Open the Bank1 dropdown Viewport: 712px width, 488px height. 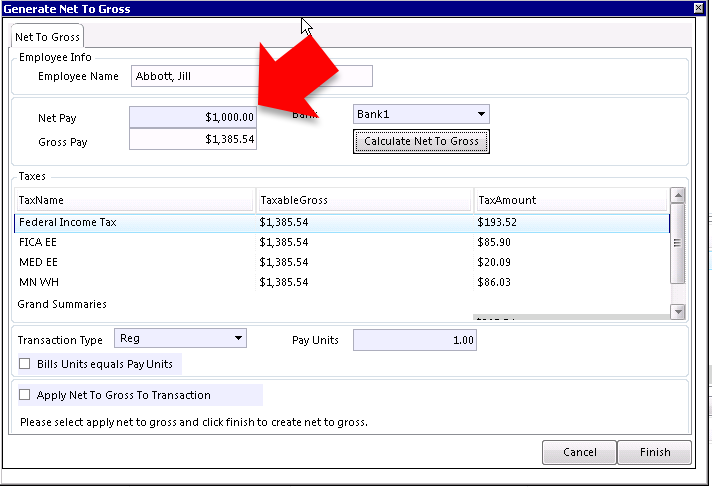tap(421, 114)
